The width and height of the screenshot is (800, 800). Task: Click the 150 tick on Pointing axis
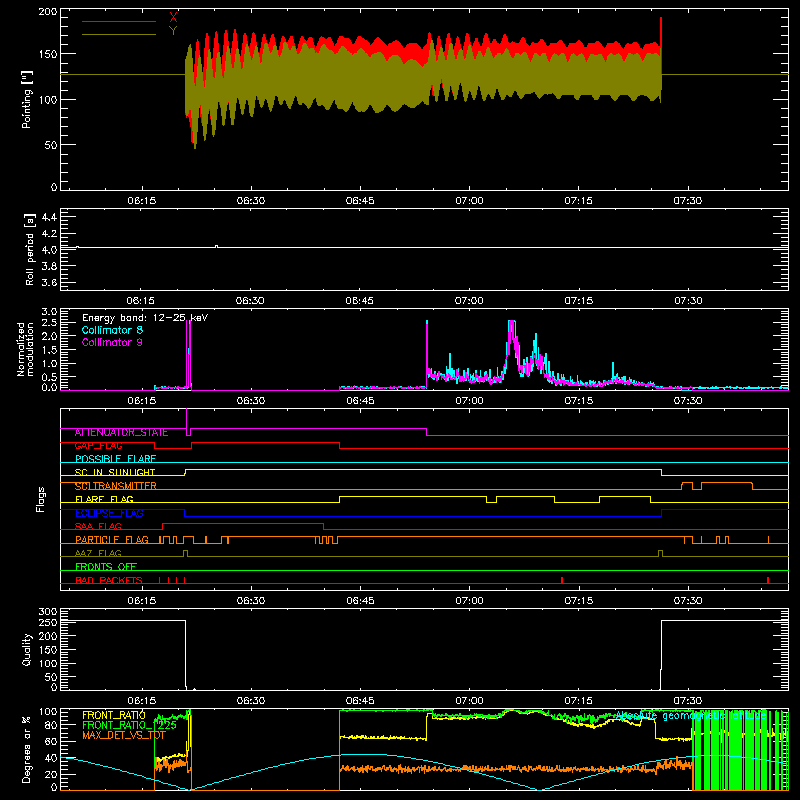tap(48, 54)
